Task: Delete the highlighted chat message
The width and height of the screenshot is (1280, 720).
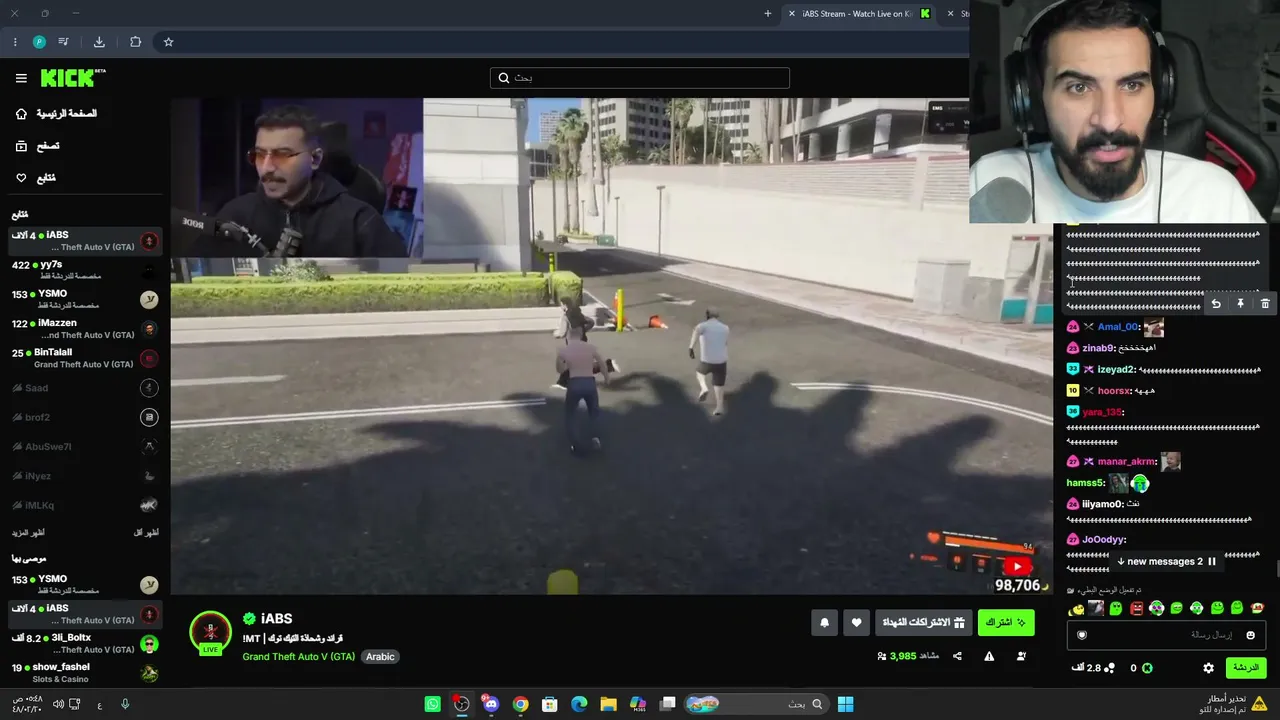Action: [1265, 304]
